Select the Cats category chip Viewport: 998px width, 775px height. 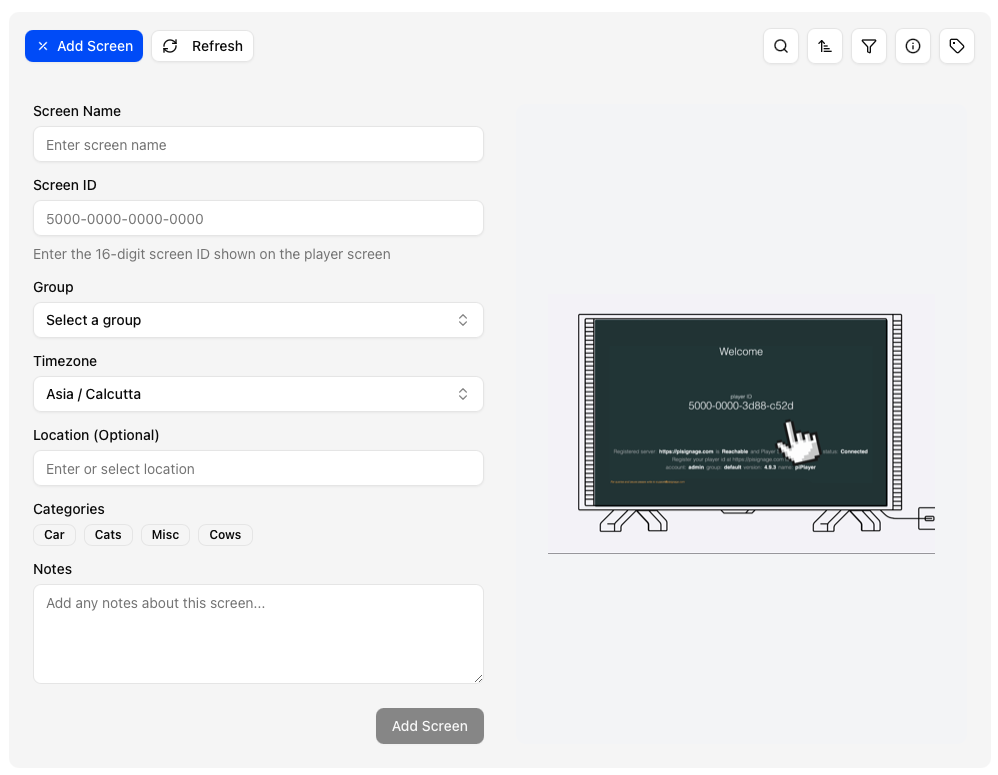108,535
